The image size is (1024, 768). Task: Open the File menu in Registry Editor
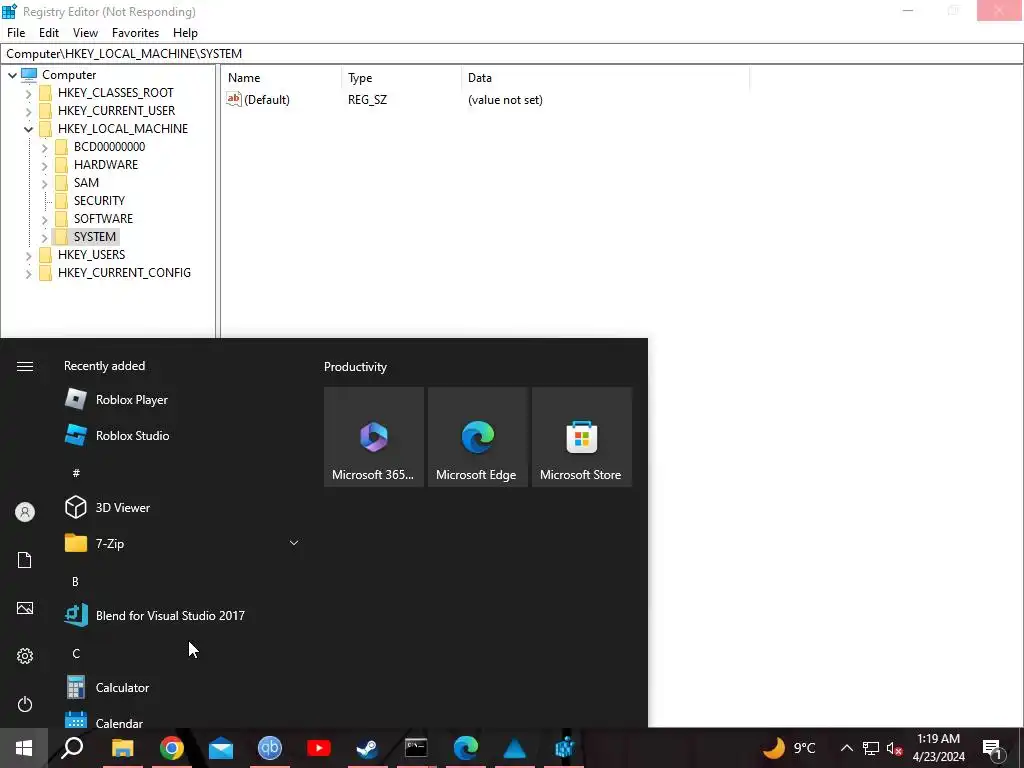16,33
